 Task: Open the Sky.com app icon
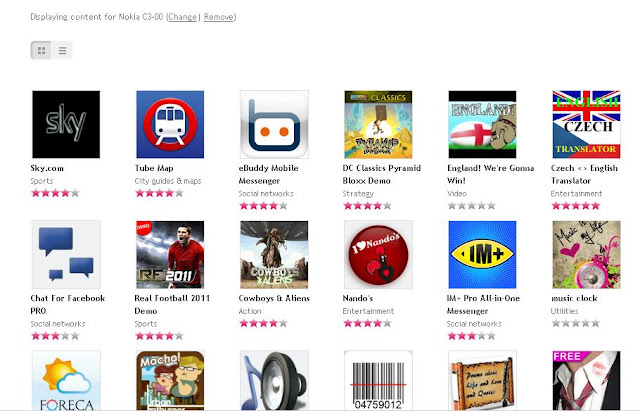pos(66,124)
